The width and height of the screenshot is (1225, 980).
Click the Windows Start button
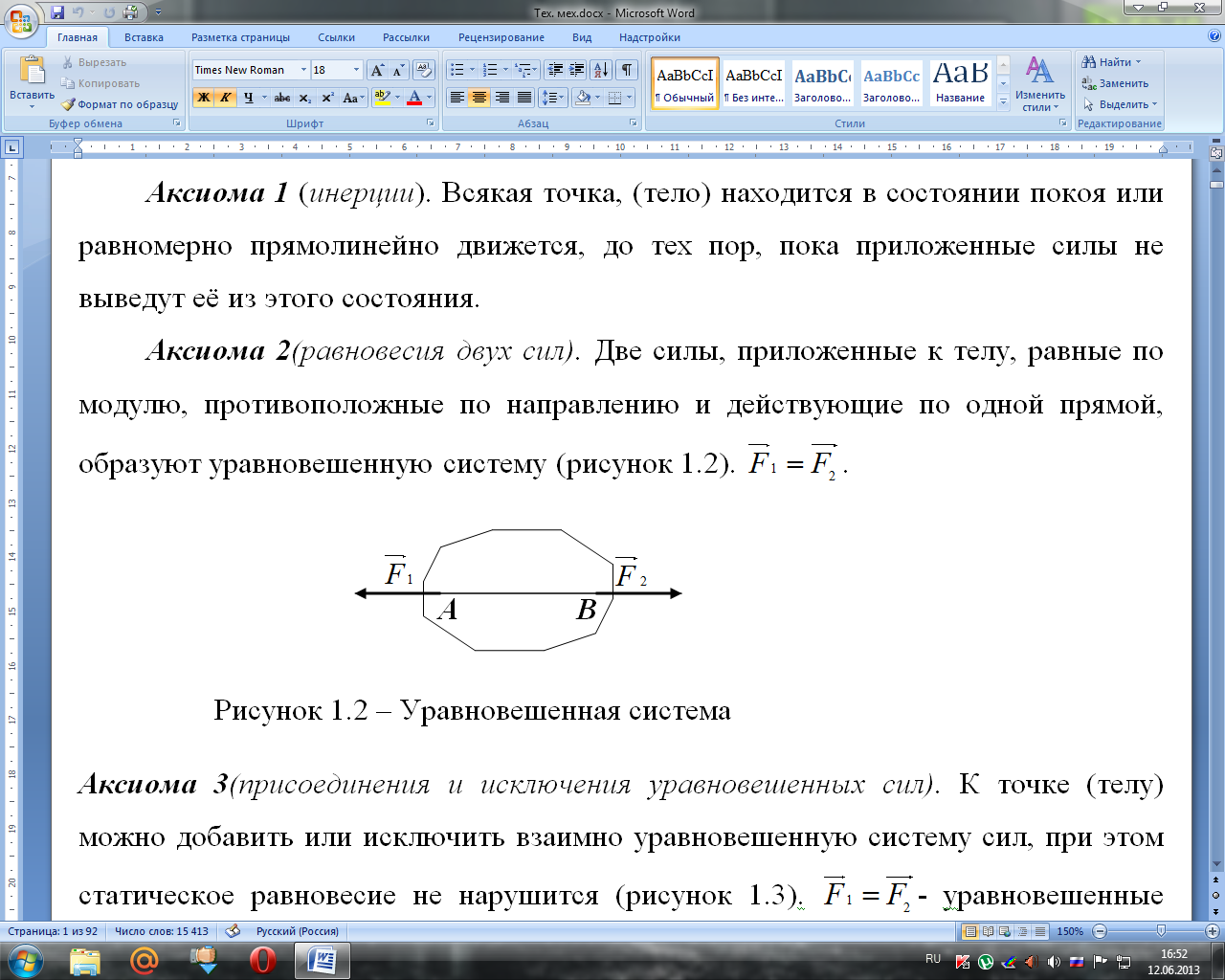pos(24,961)
